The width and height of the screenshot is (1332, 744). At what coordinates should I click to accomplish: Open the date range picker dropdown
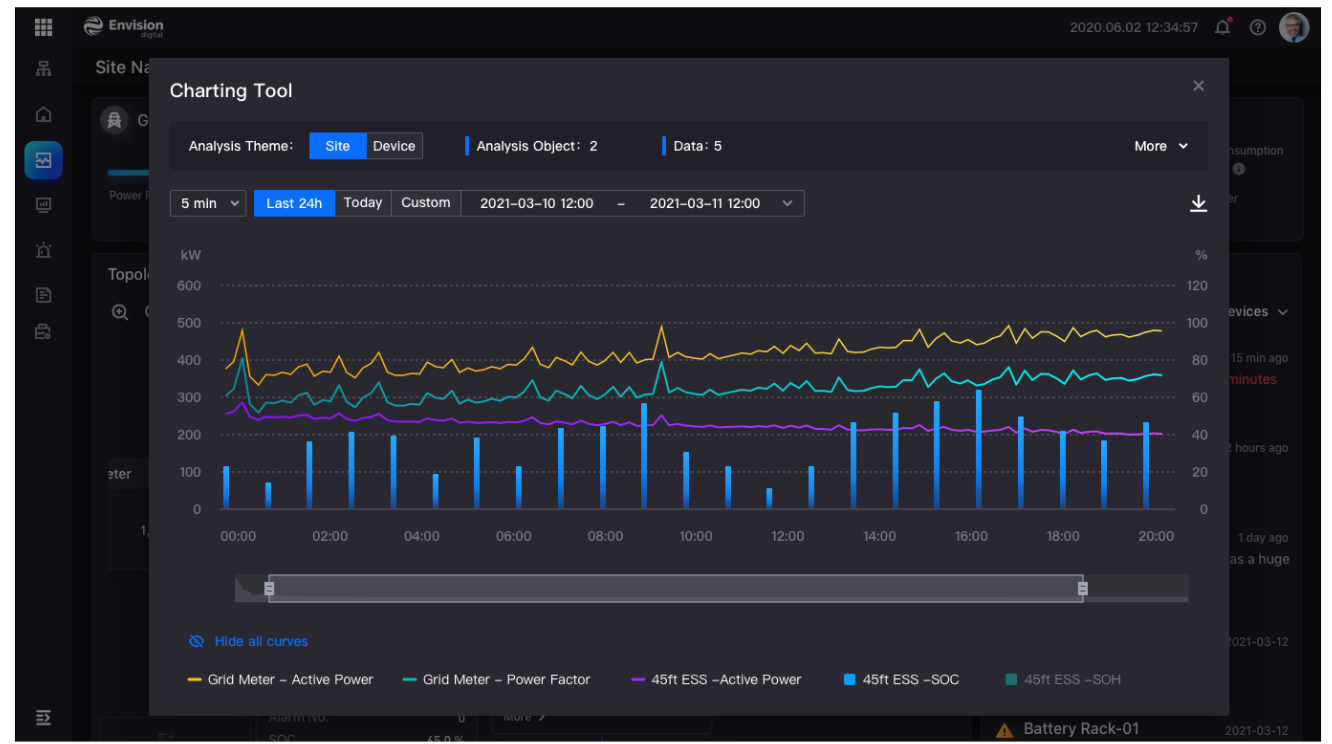point(787,203)
